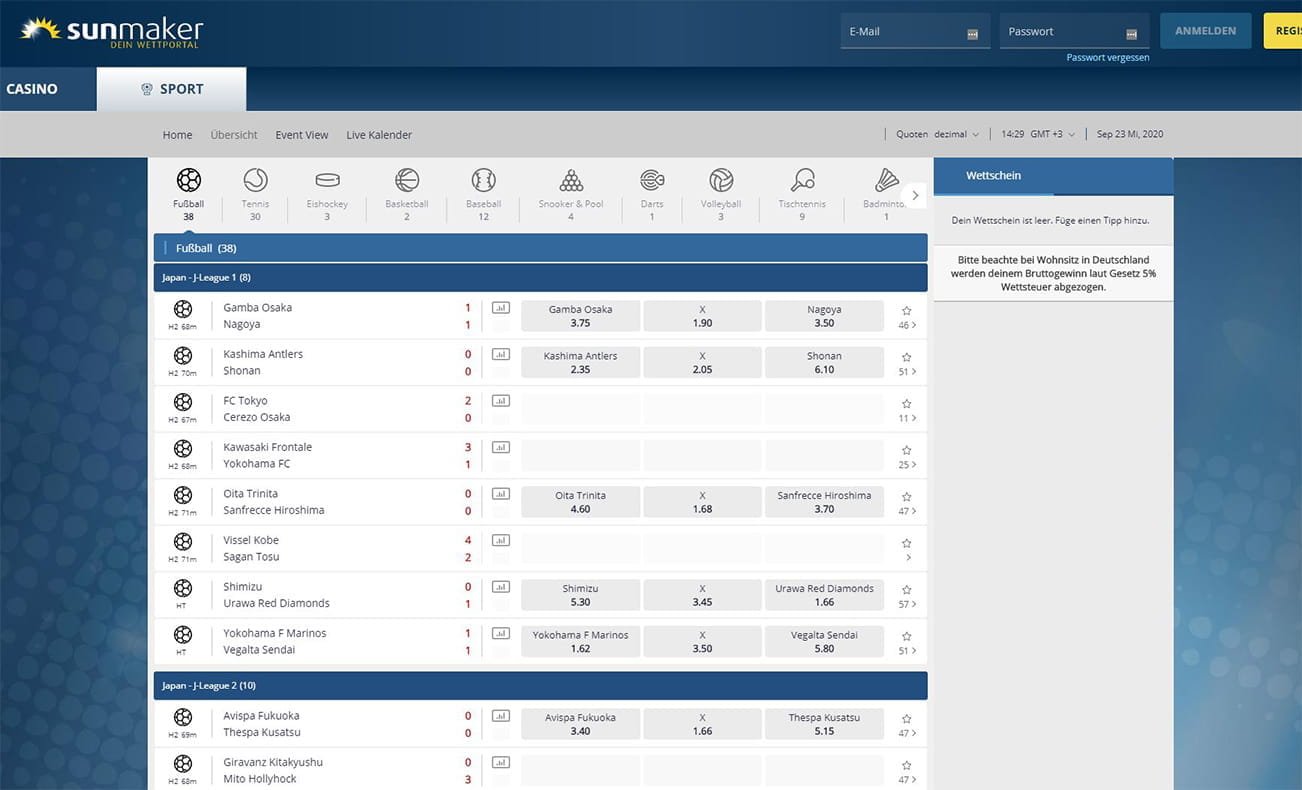Bet on Gamba Osaka at 3.75
The width and height of the screenshot is (1302, 790).
coord(580,316)
